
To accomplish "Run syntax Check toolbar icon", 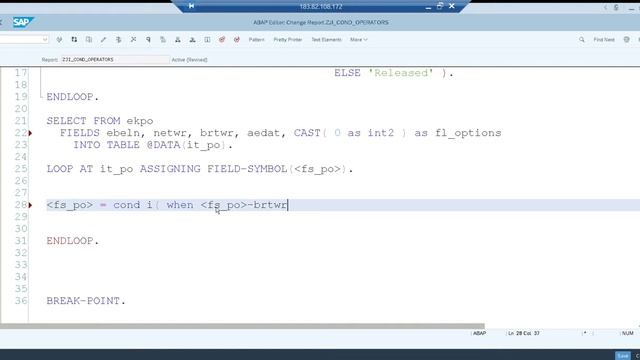I will (118, 40).
